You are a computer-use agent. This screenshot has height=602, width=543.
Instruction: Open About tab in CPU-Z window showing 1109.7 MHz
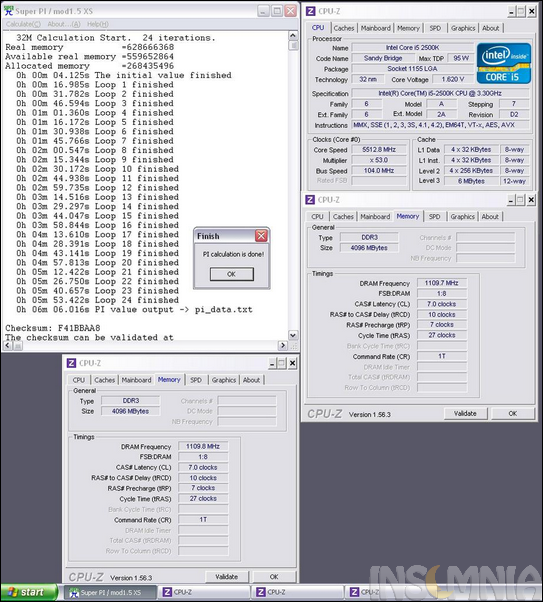tap(490, 217)
